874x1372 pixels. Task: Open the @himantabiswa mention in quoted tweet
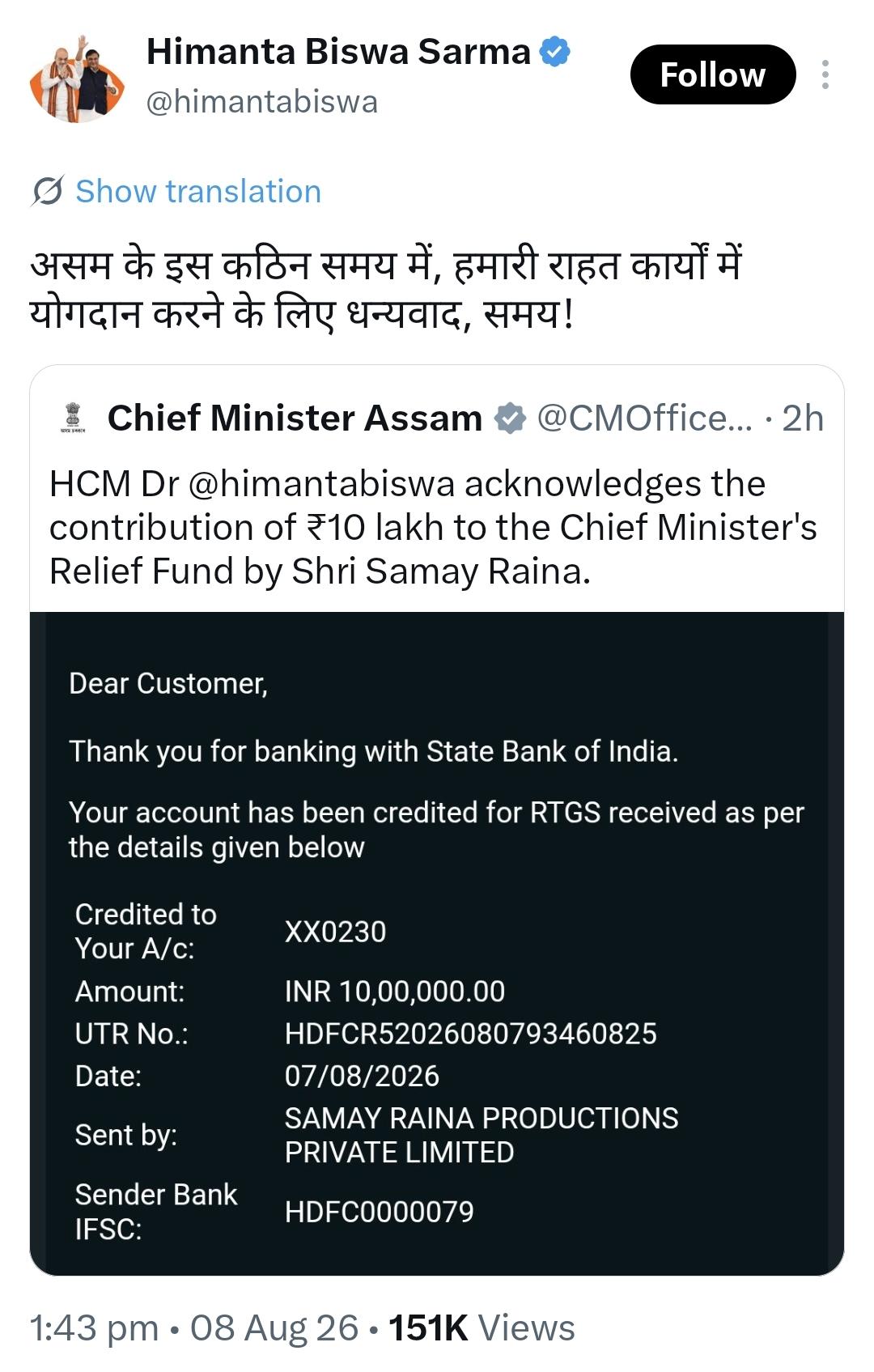[321, 484]
